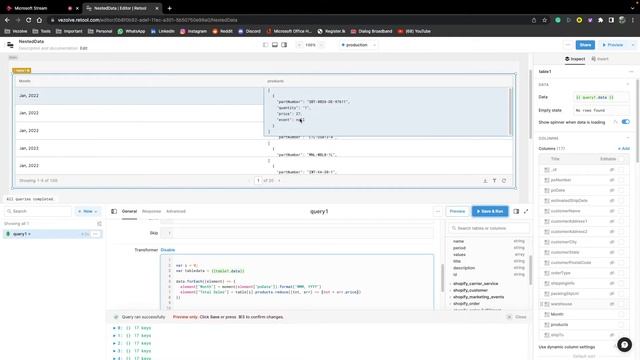The width and height of the screenshot is (640, 360).
Task: Click the query list sort icon
Action: coord(99,224)
